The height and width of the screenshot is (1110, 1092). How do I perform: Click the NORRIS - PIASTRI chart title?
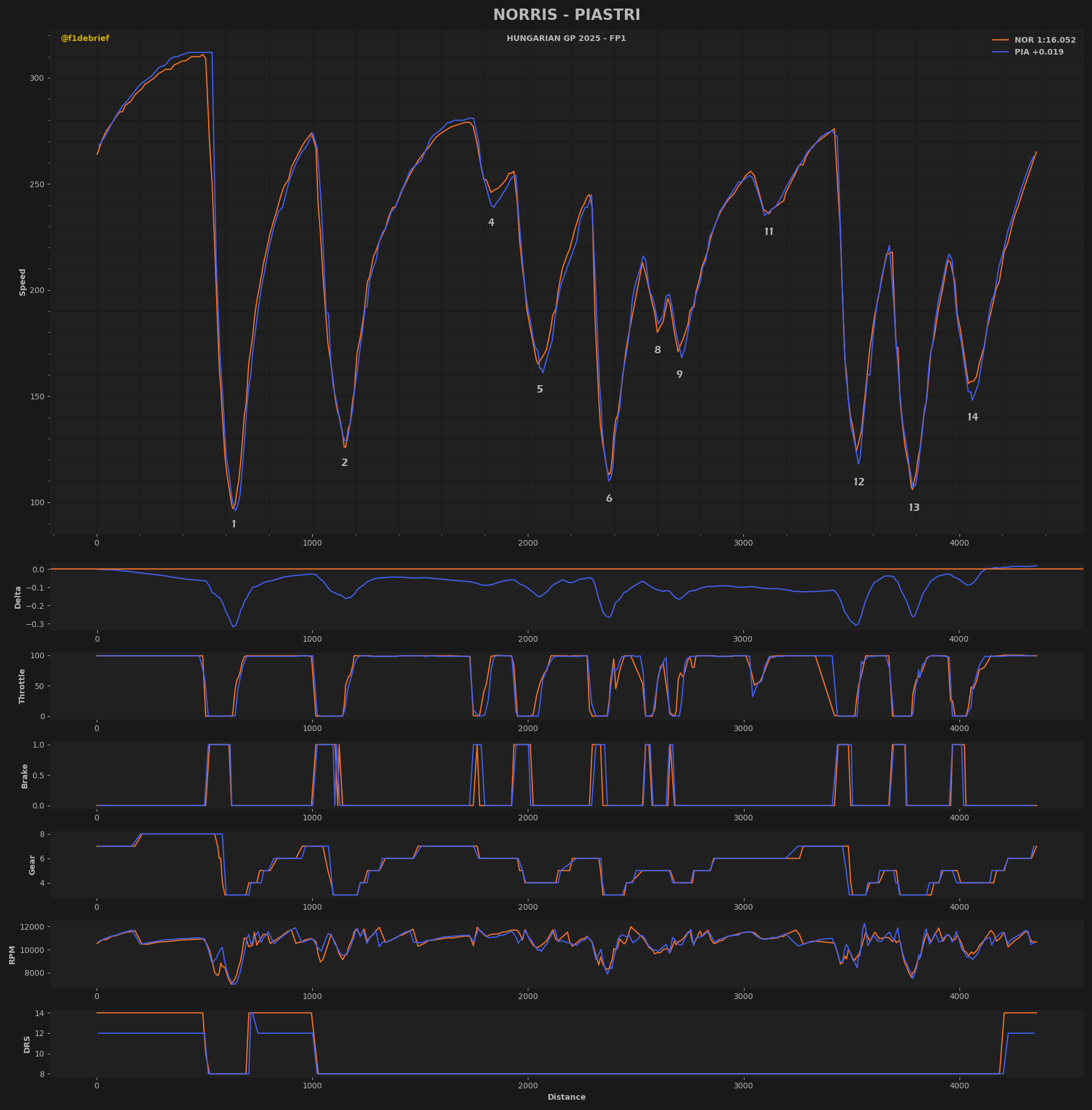pyautogui.click(x=566, y=15)
